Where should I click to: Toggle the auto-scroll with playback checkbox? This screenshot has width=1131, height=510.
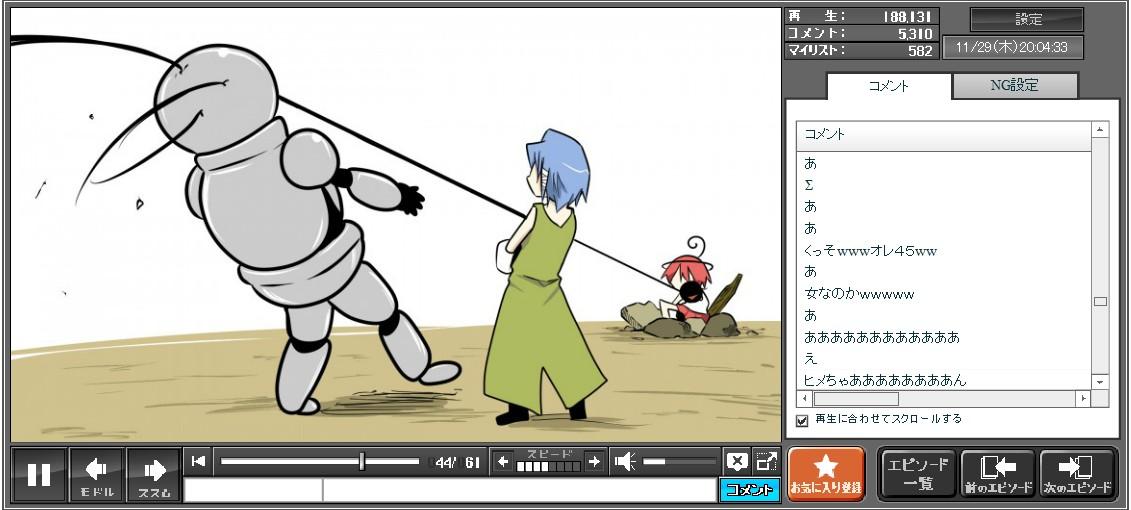(802, 420)
